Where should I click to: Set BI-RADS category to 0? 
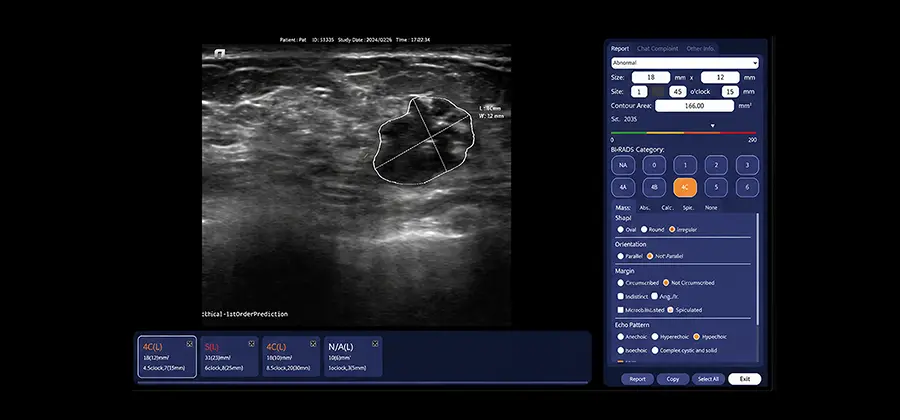coord(654,165)
